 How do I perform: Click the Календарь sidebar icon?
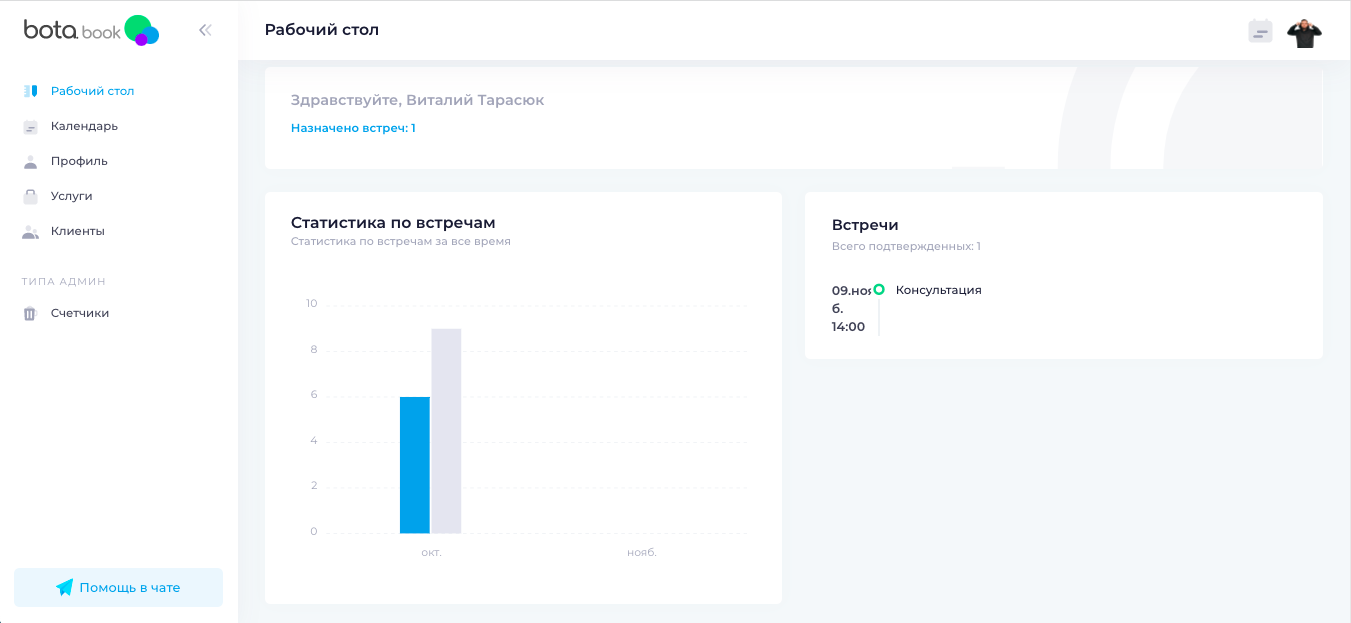click(30, 127)
